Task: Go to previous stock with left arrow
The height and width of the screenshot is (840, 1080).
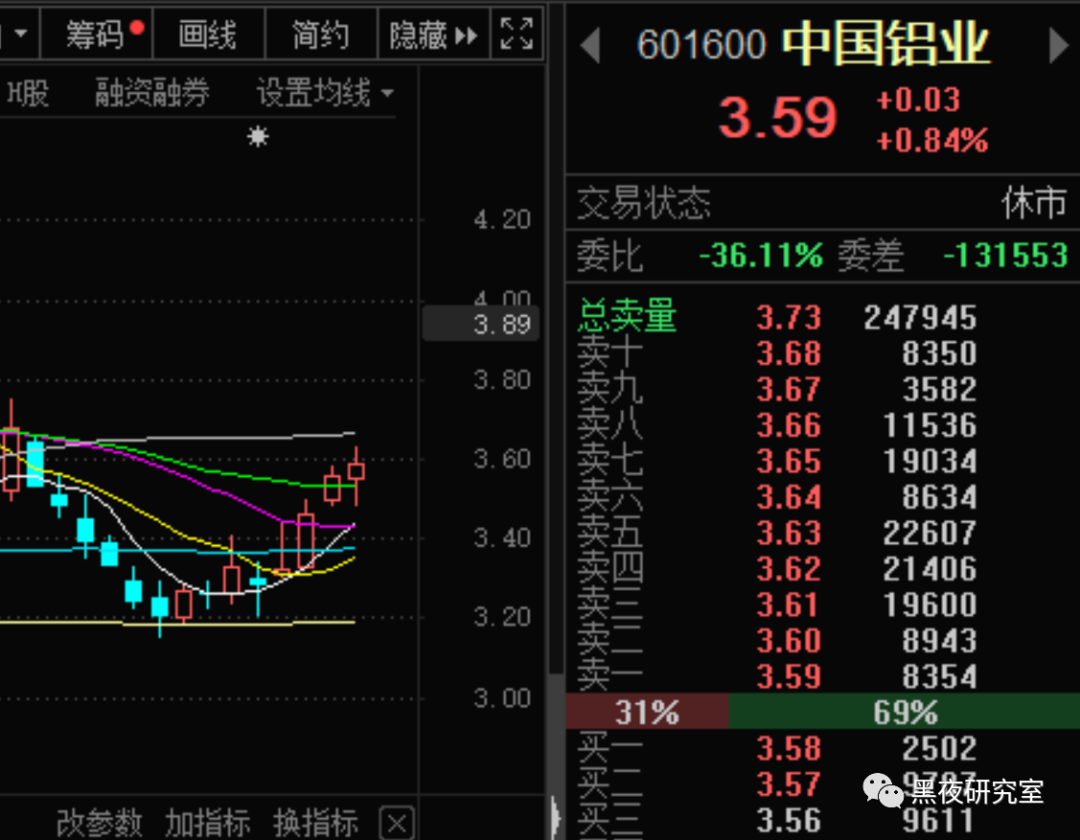Action: coord(590,45)
